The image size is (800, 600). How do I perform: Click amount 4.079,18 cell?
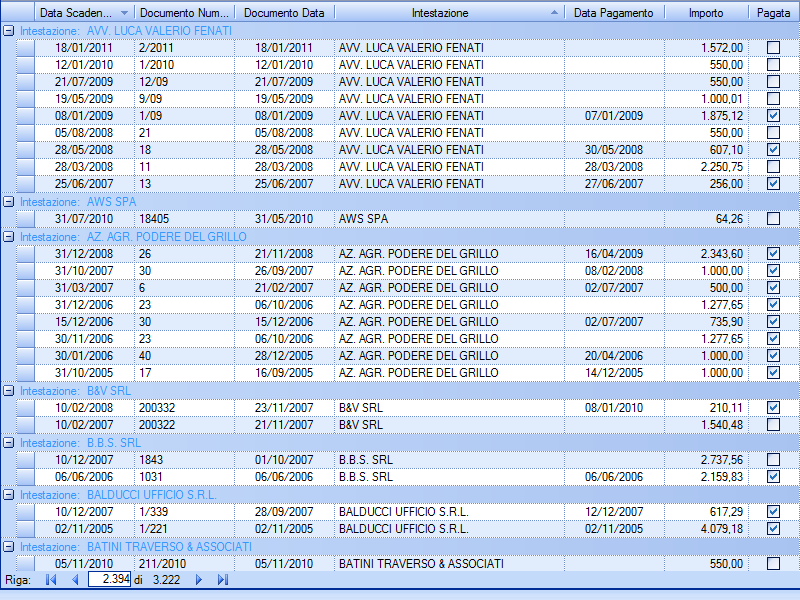(x=706, y=529)
